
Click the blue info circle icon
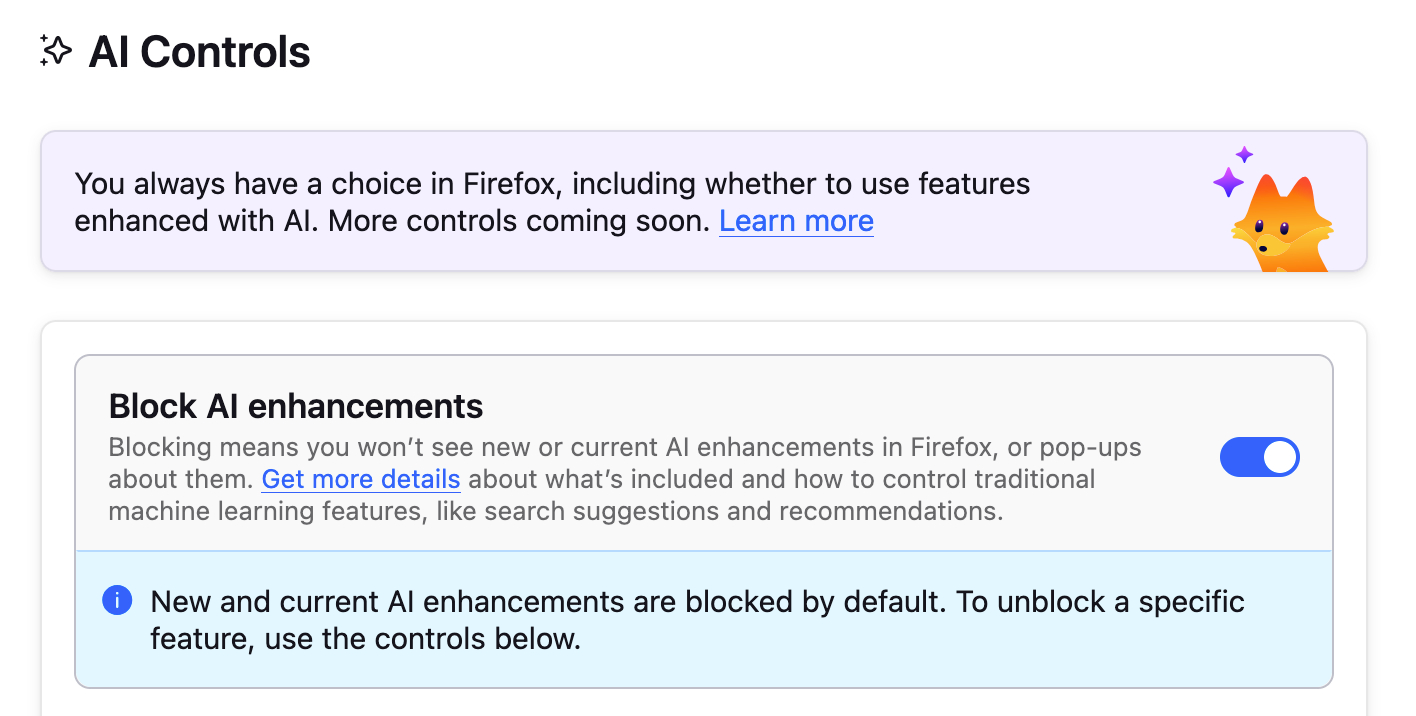coord(117,601)
